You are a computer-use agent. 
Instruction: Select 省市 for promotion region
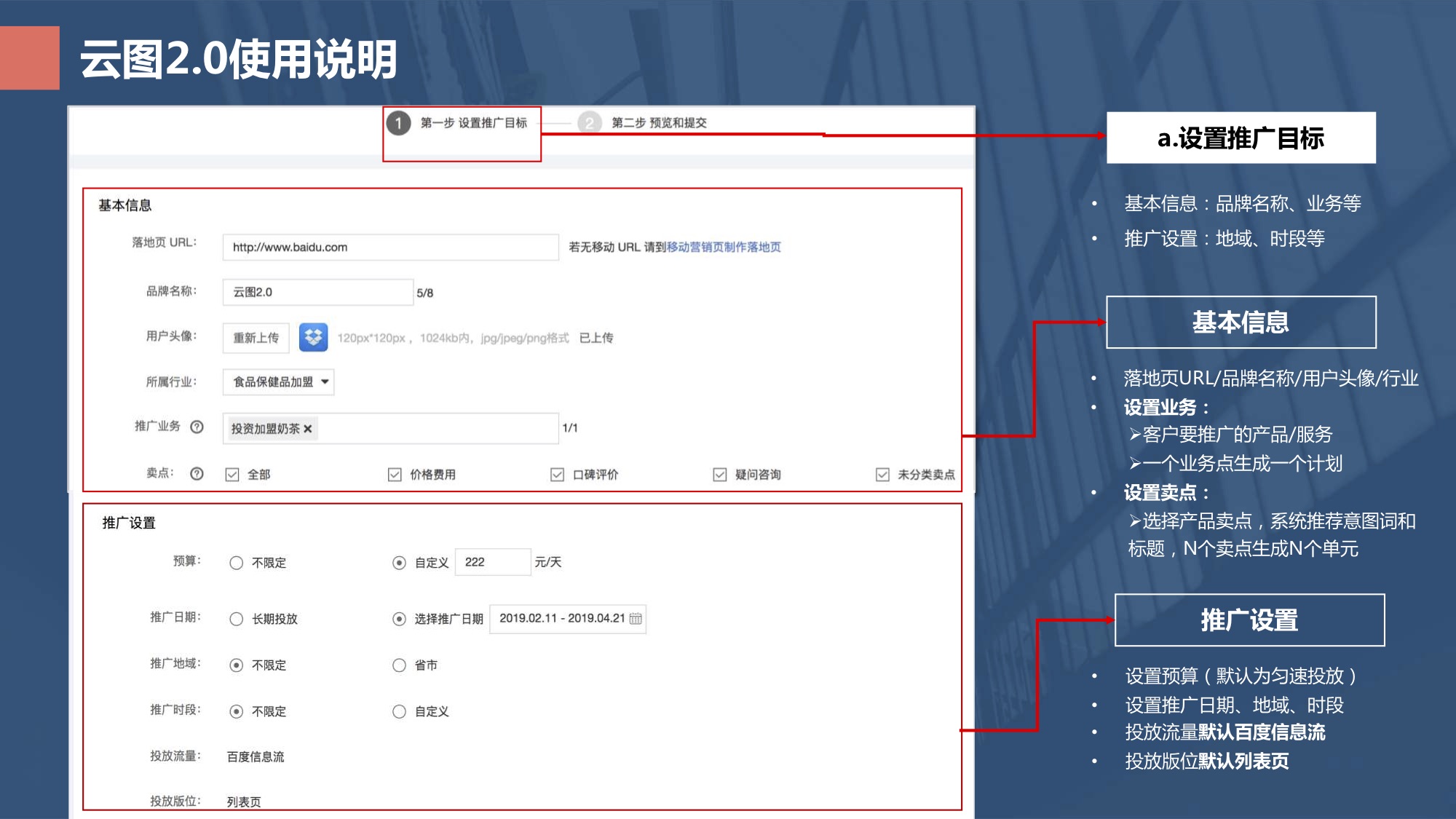point(399,665)
